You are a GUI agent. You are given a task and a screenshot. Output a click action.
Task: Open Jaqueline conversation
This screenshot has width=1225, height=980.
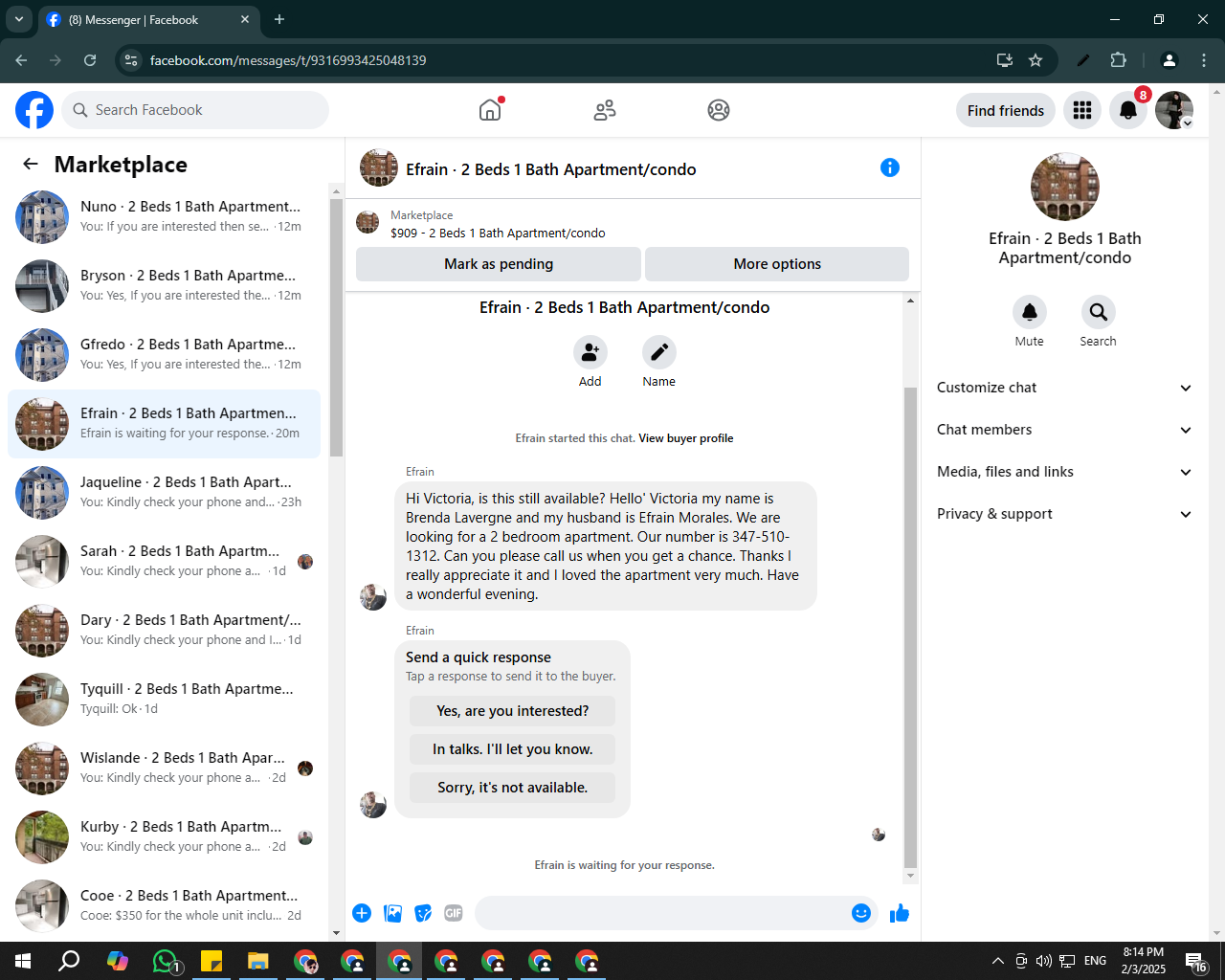[165, 493]
